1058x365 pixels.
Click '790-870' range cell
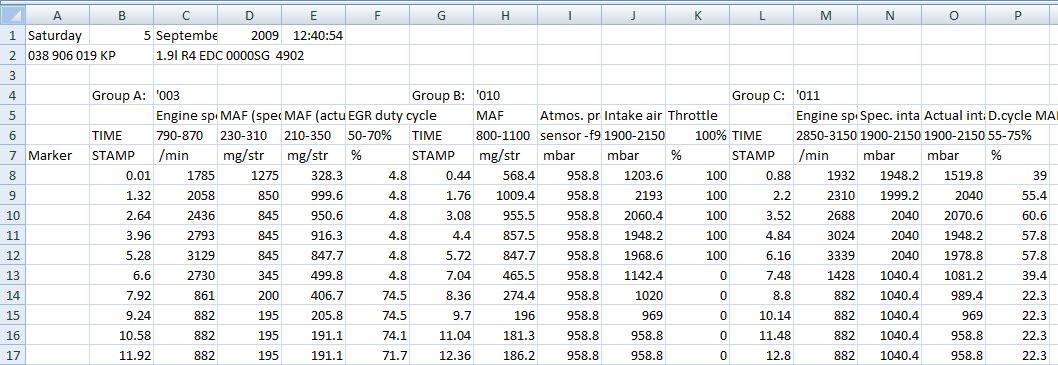186,136
